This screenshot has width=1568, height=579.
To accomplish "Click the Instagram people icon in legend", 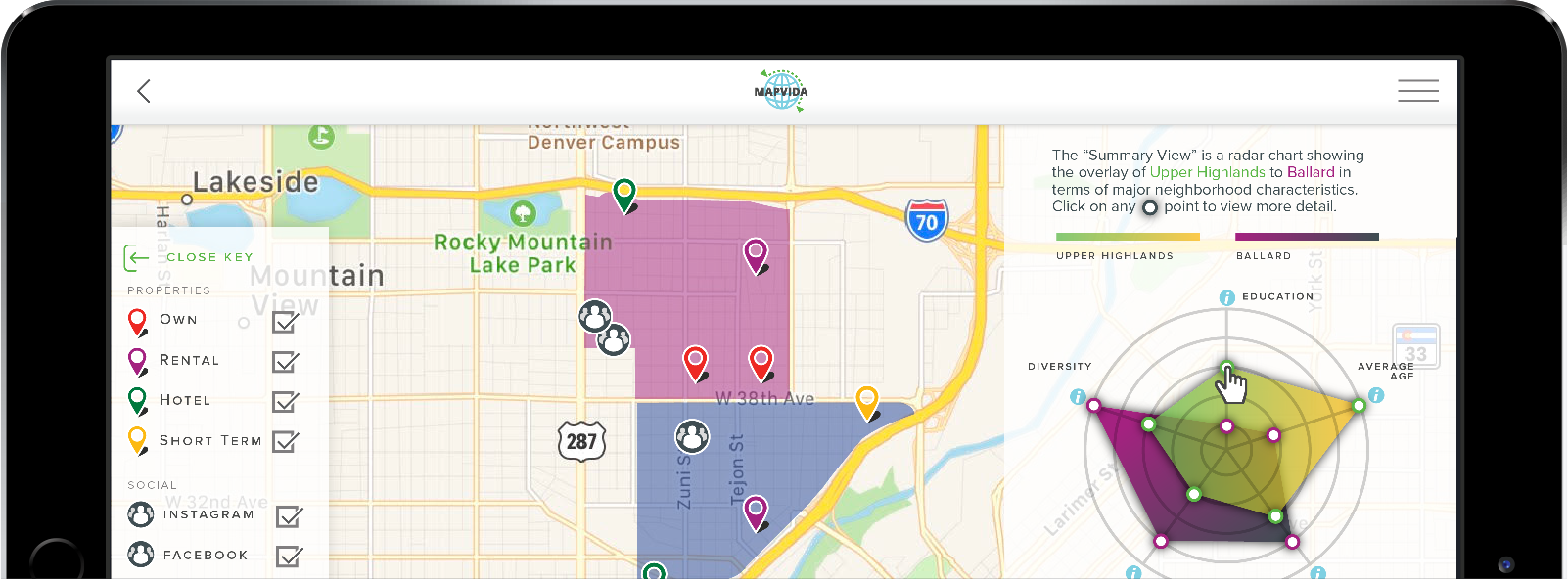I will click(x=141, y=513).
